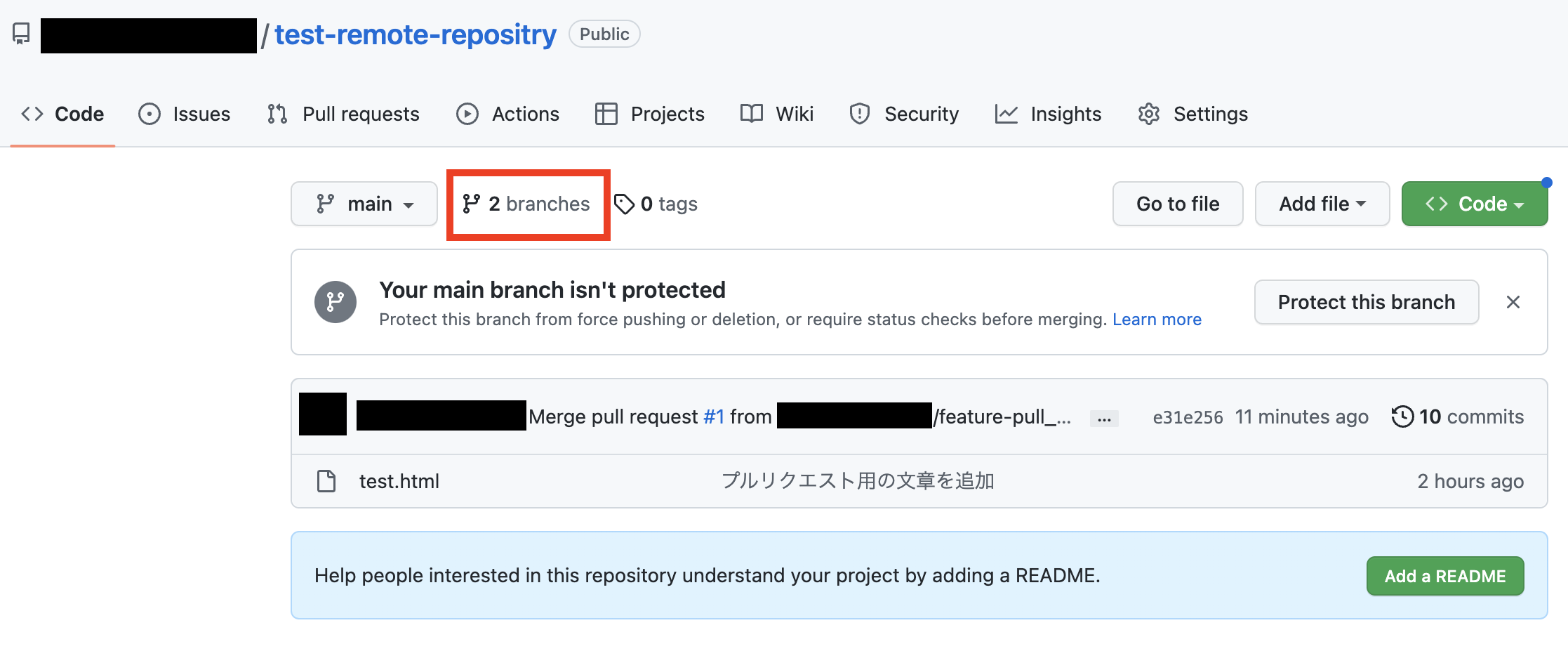Switch to the Projects tab
The image size is (1568, 663).
coord(649,114)
